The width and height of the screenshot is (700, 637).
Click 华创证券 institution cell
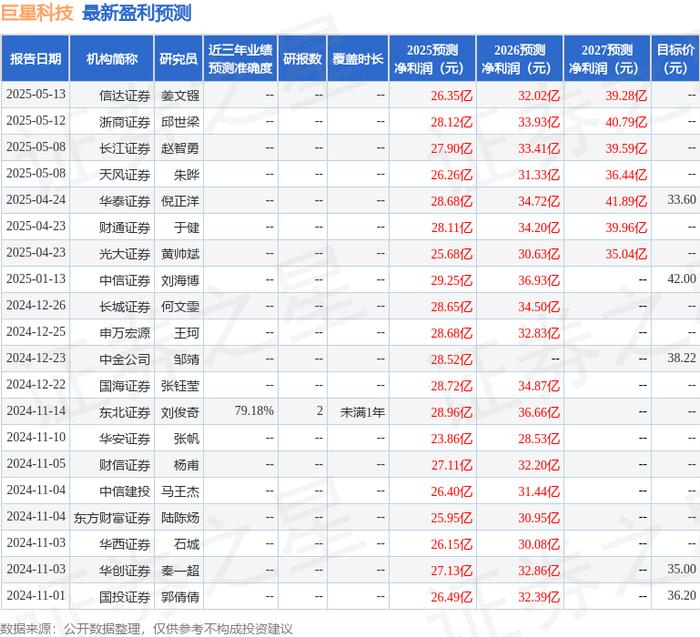click(x=125, y=570)
